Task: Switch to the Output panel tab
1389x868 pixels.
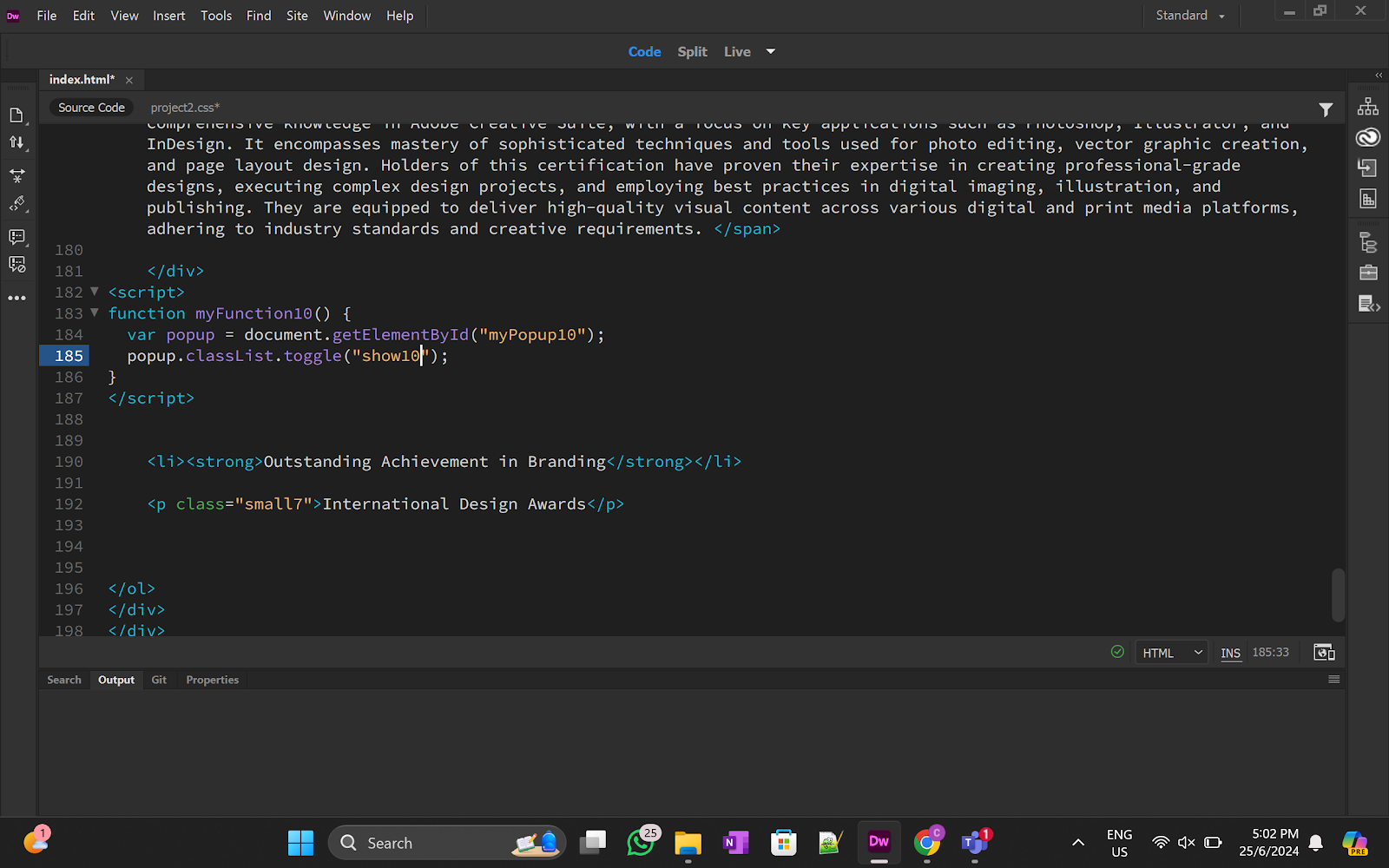Action: 116,680
